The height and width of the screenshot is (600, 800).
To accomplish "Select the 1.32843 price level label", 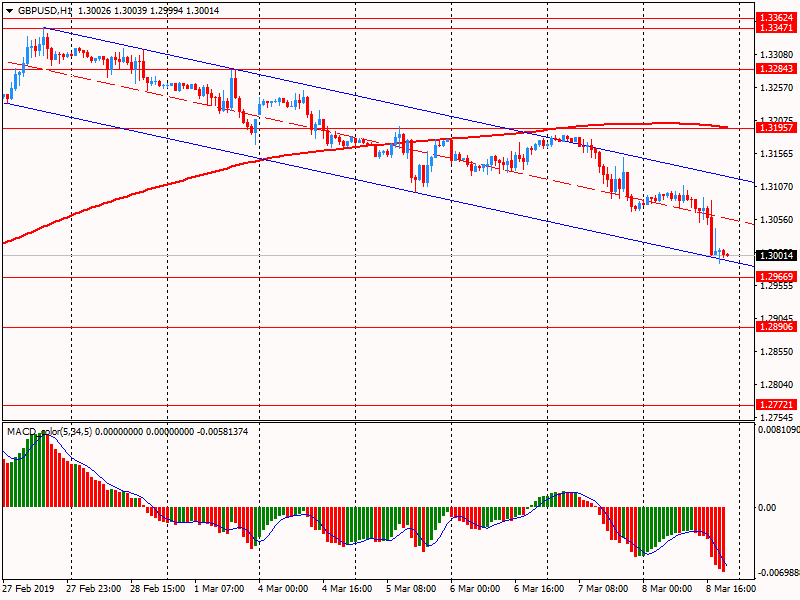I will 776,69.
